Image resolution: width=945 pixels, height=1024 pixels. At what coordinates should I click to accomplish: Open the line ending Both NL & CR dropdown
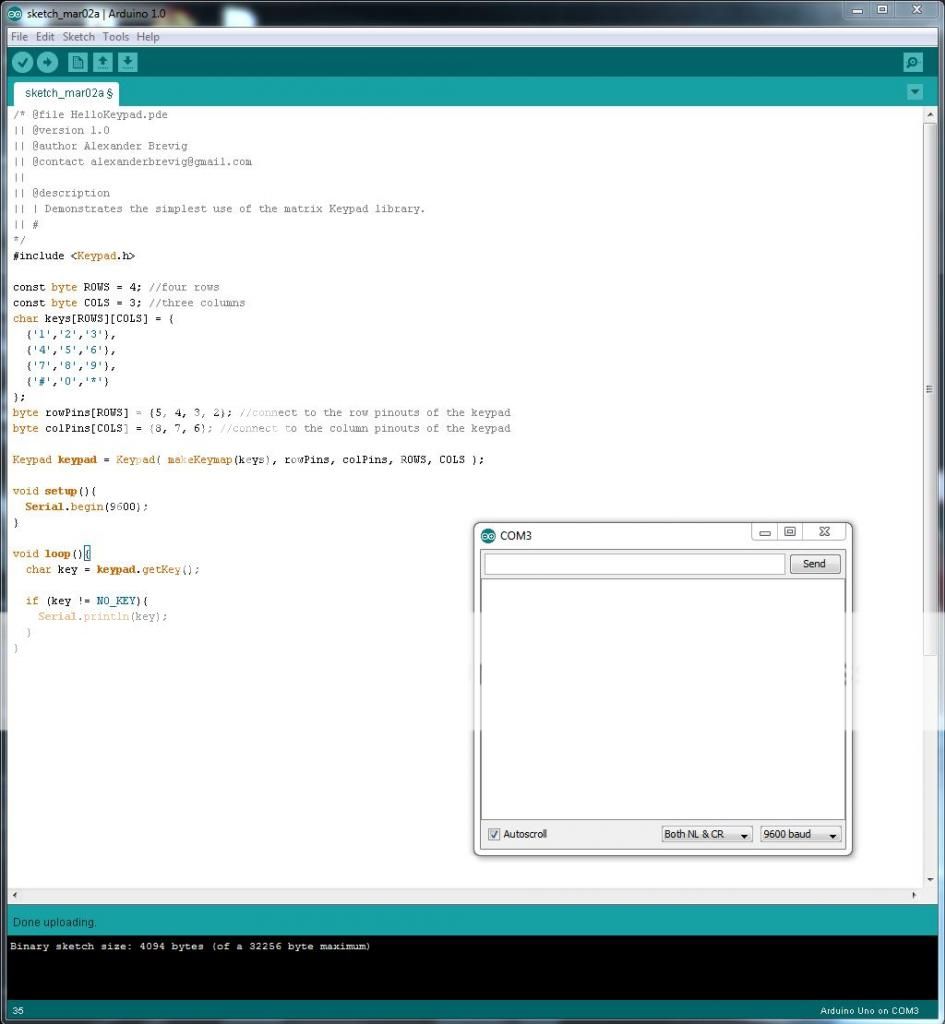pos(707,834)
